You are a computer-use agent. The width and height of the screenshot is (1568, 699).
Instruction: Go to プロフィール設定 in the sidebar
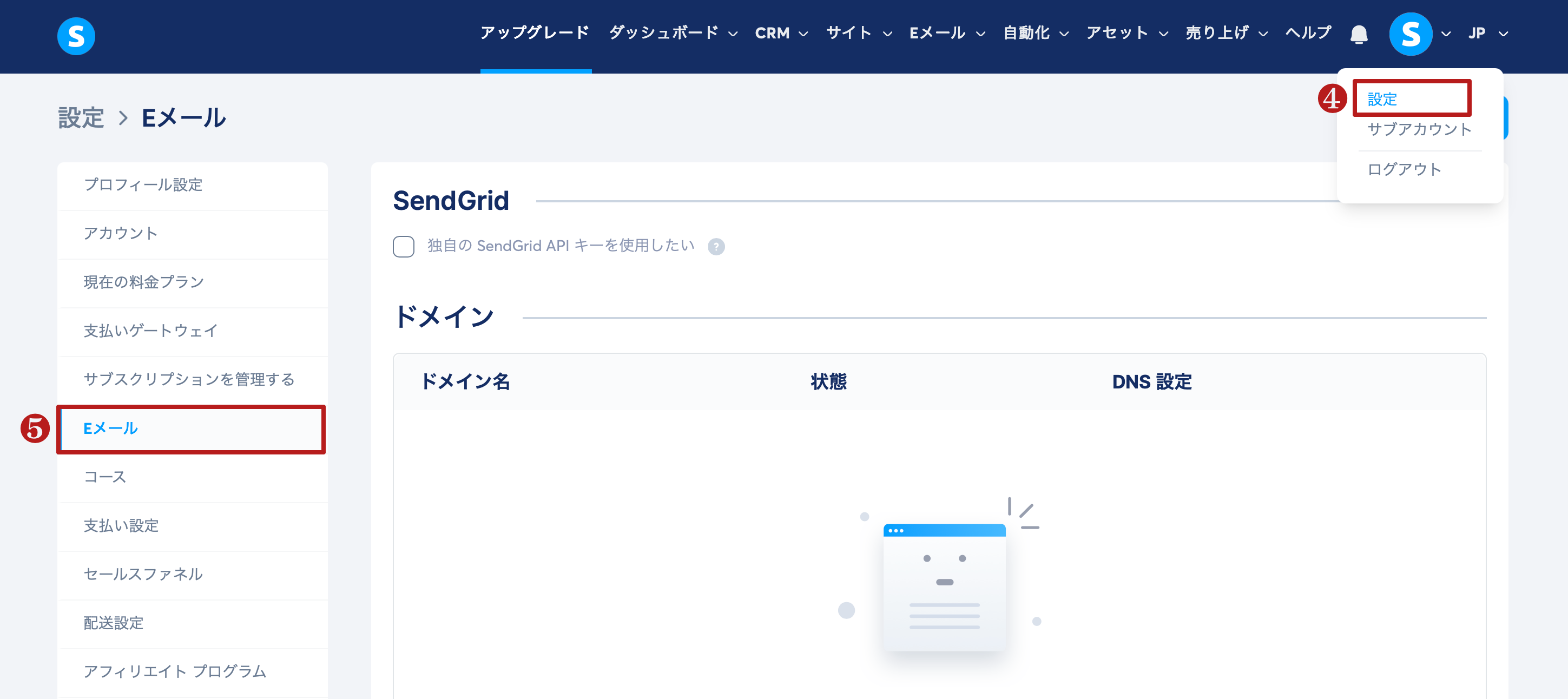pyautogui.click(x=143, y=184)
